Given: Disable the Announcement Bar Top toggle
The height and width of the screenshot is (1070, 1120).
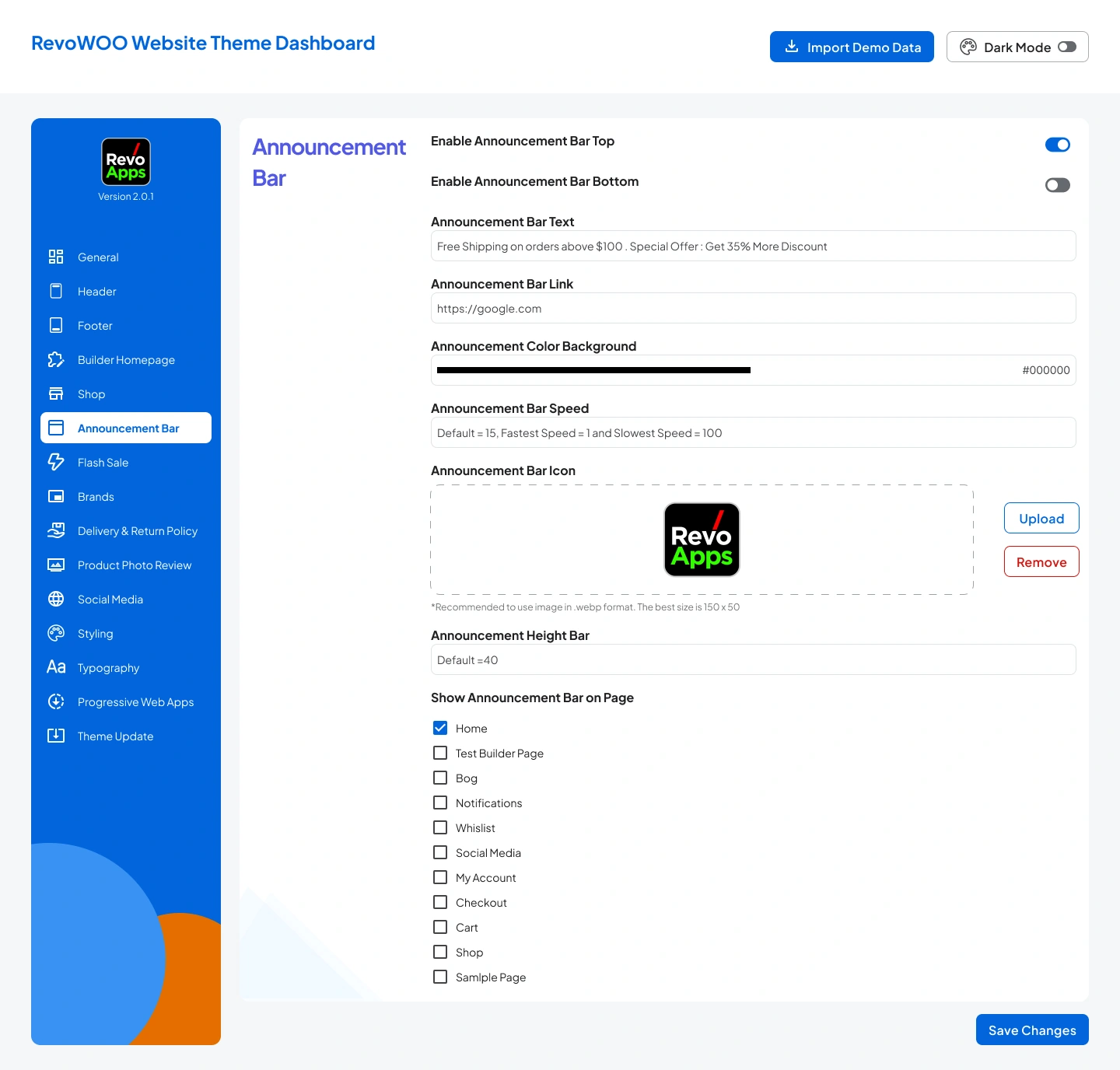Looking at the screenshot, I should [x=1058, y=145].
